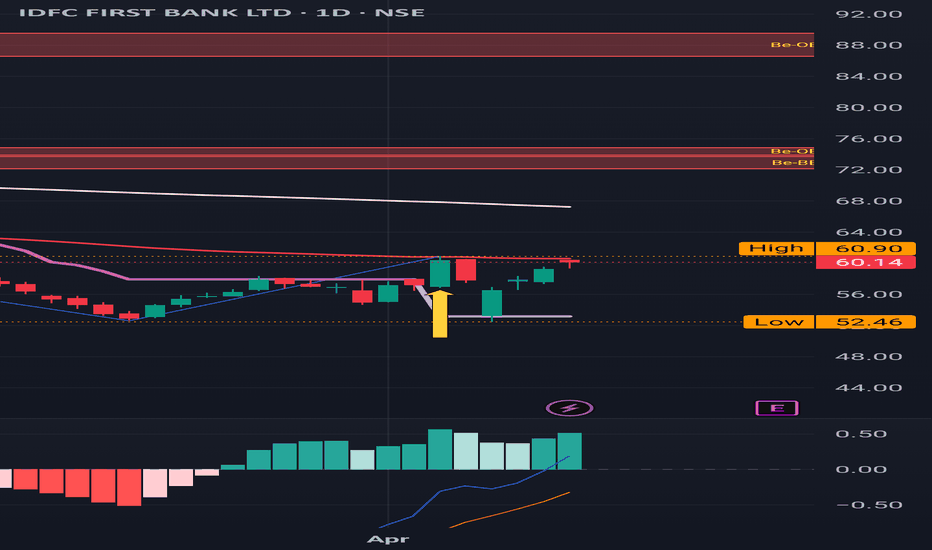This screenshot has height=550, width=932.
Task: Click the IDFC FIRST BANK LTD chart title
Action: click(x=222, y=12)
